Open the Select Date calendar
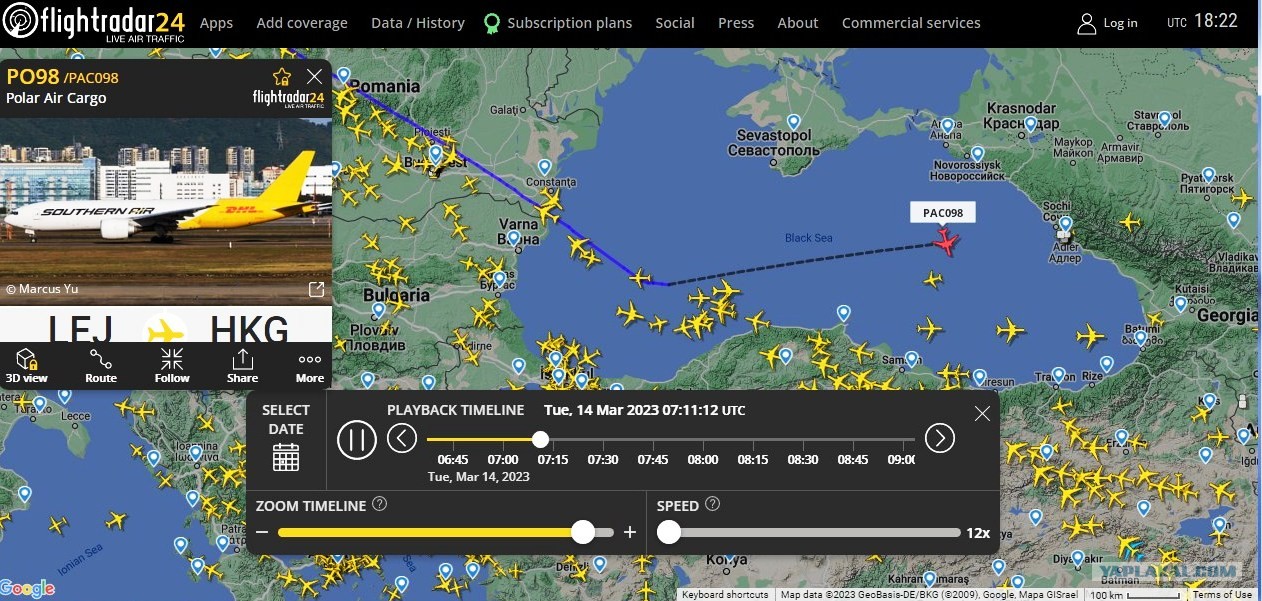The width and height of the screenshot is (1262, 601). click(x=286, y=456)
